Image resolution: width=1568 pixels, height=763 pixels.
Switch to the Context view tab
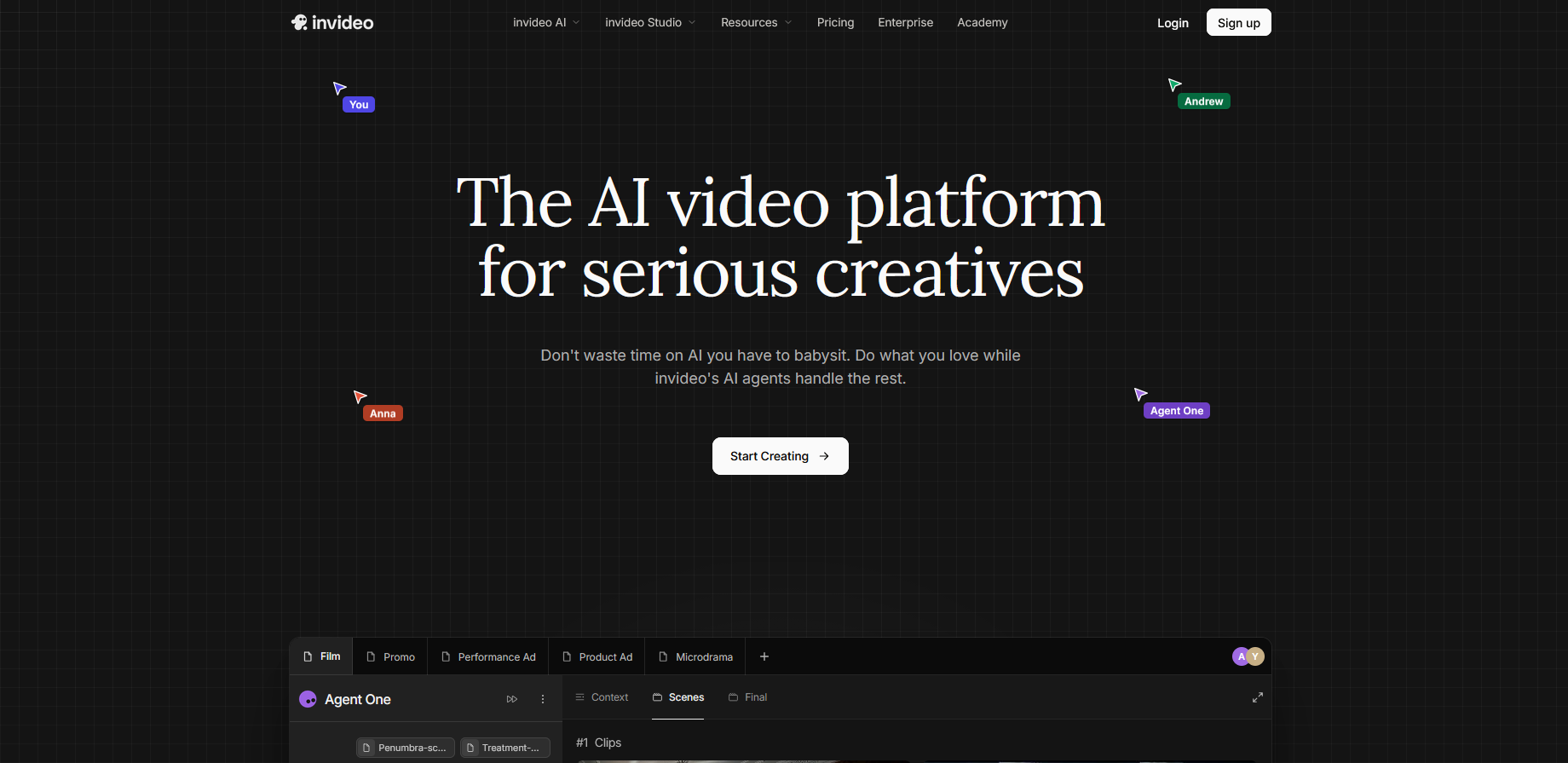click(602, 697)
